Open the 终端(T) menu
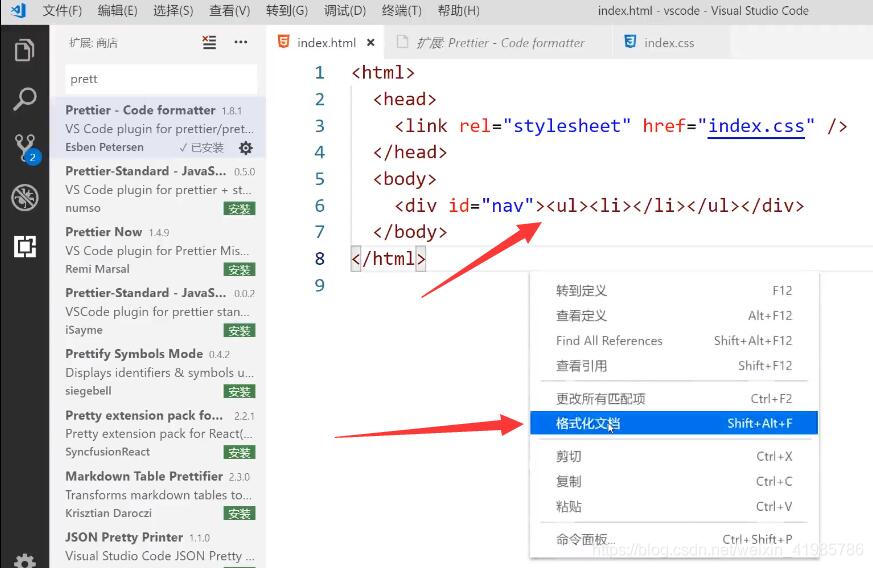Image resolution: width=873 pixels, height=568 pixels. pos(401,11)
